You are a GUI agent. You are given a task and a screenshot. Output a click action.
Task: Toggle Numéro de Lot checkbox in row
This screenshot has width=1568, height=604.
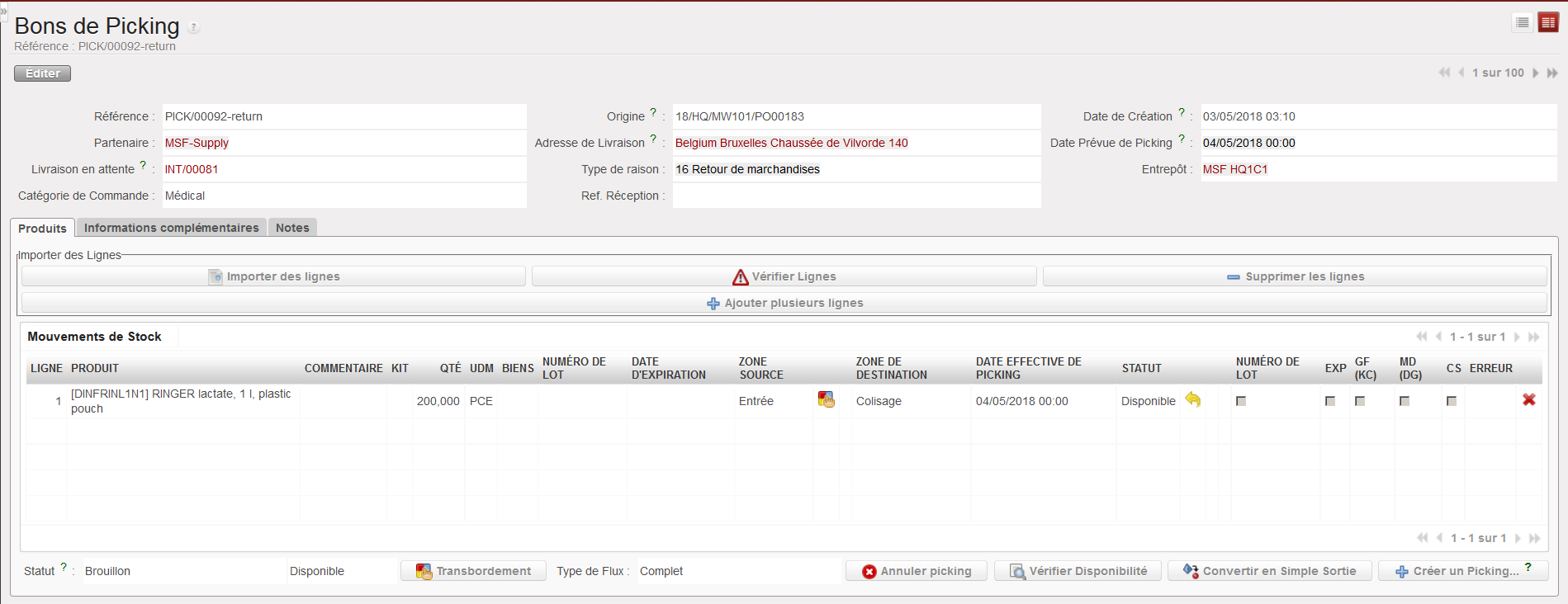1241,401
